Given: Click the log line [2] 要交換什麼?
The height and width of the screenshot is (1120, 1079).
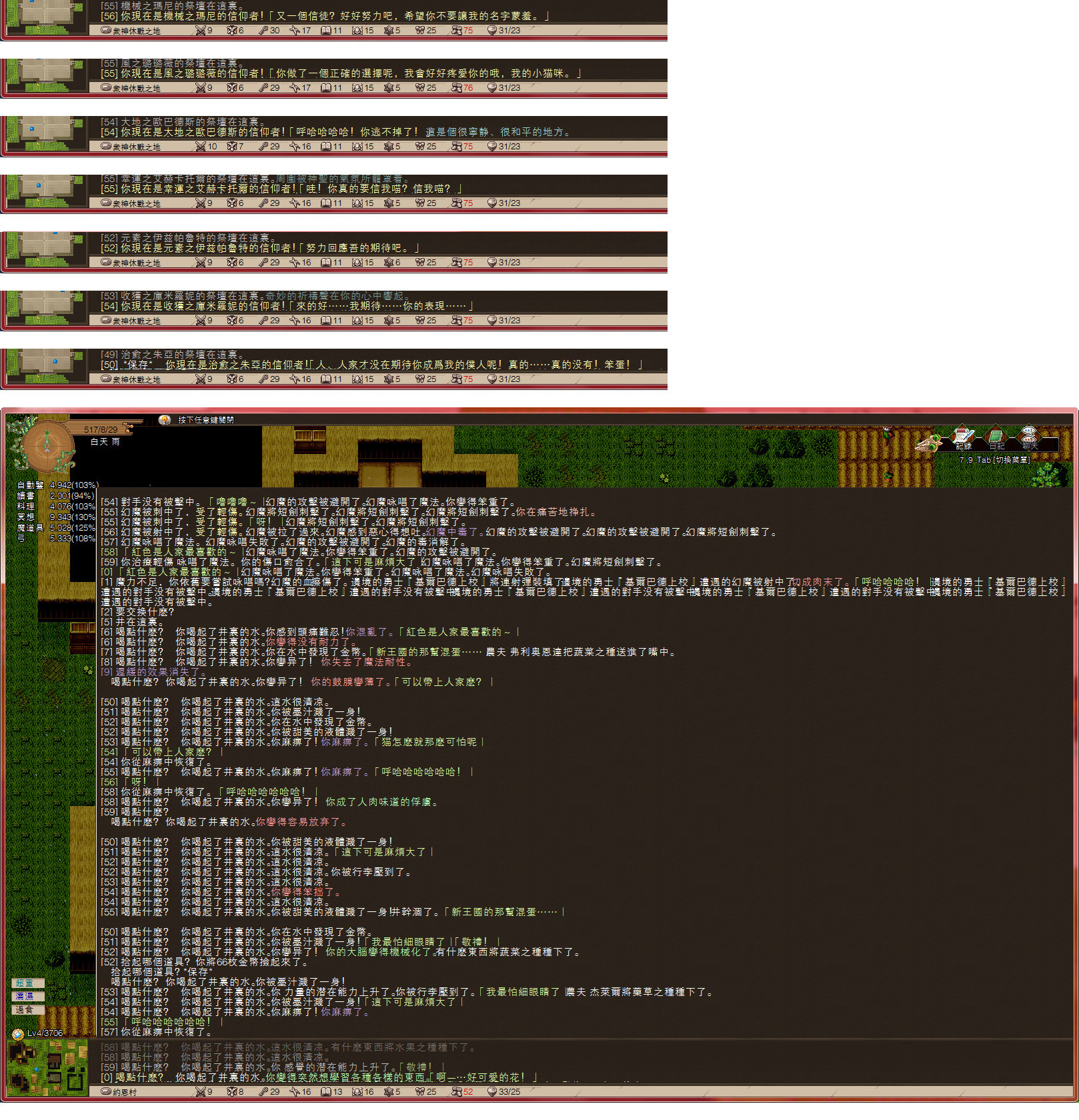Looking at the screenshot, I should click(137, 612).
